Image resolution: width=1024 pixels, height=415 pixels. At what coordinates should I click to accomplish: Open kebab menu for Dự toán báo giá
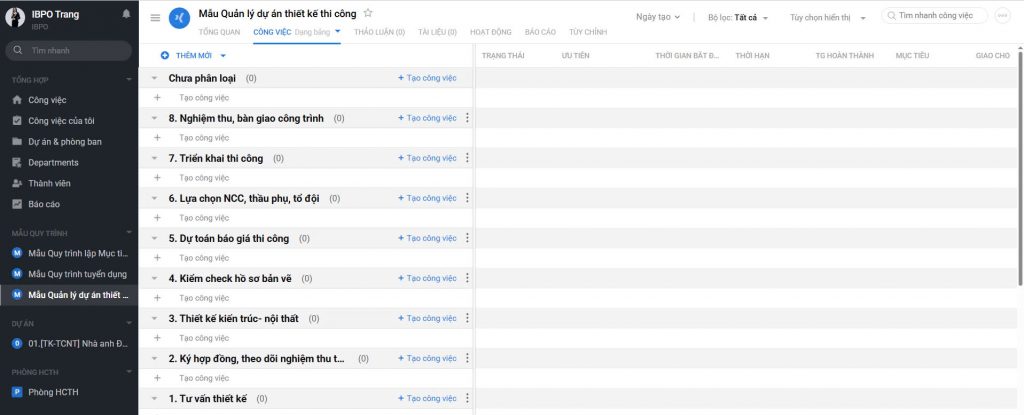(467, 238)
